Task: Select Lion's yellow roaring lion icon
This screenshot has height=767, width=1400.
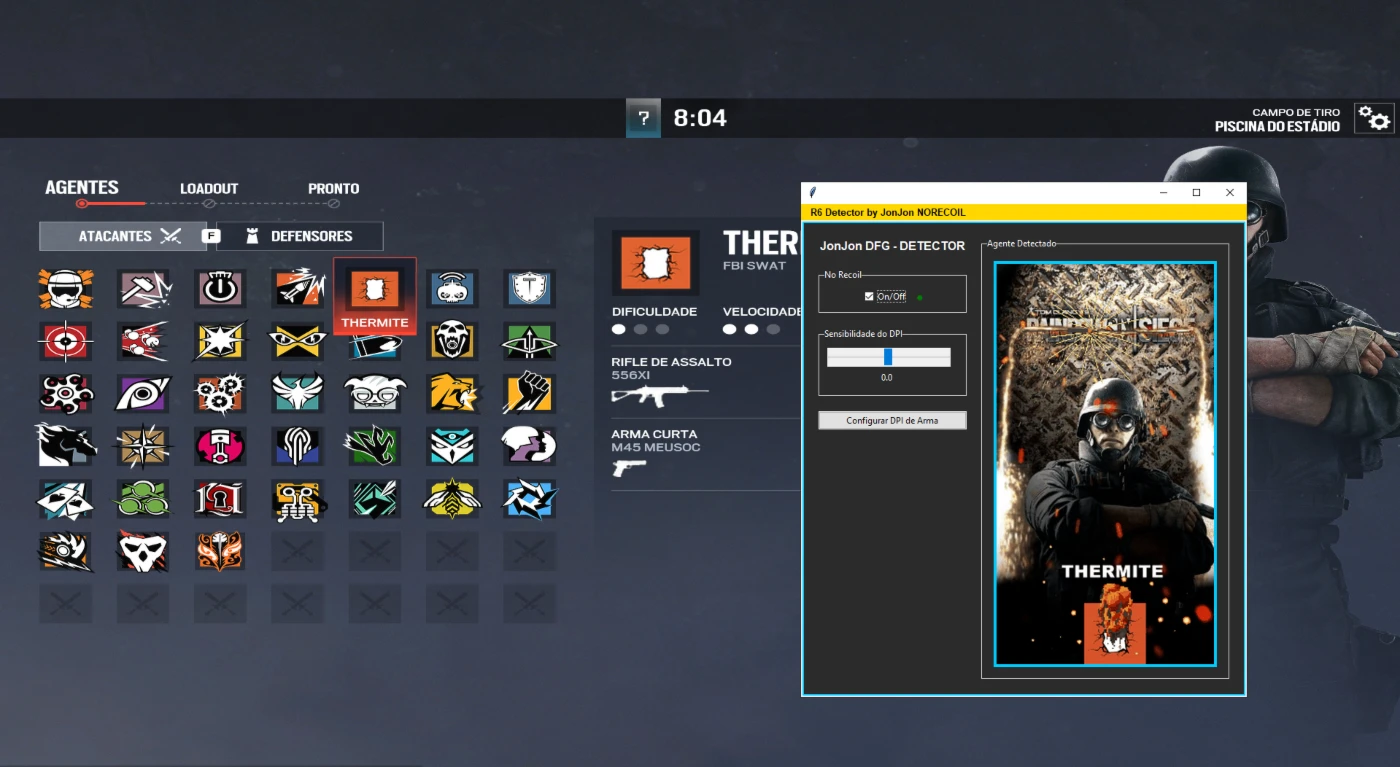Action: [x=452, y=393]
